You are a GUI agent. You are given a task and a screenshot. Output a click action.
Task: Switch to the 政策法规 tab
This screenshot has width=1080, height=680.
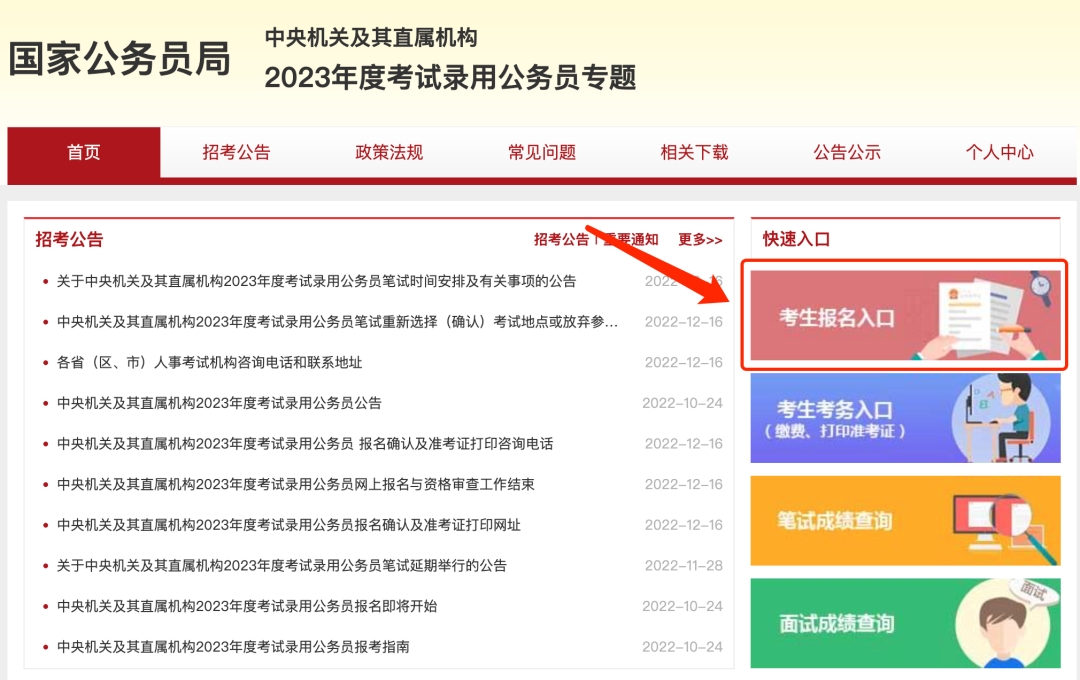coord(387,153)
